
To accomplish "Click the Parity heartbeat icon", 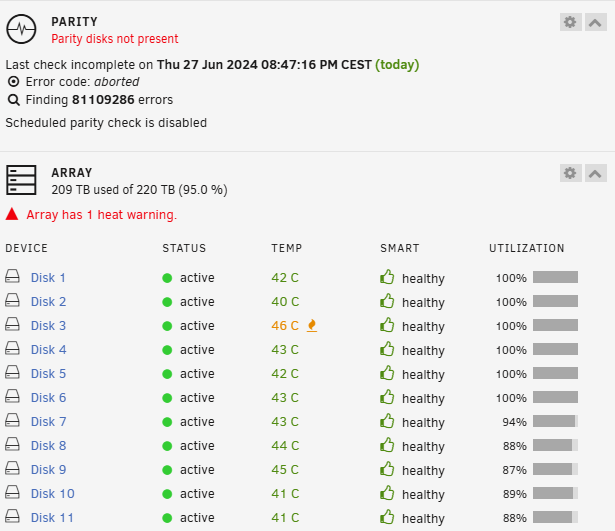I will [x=21, y=29].
